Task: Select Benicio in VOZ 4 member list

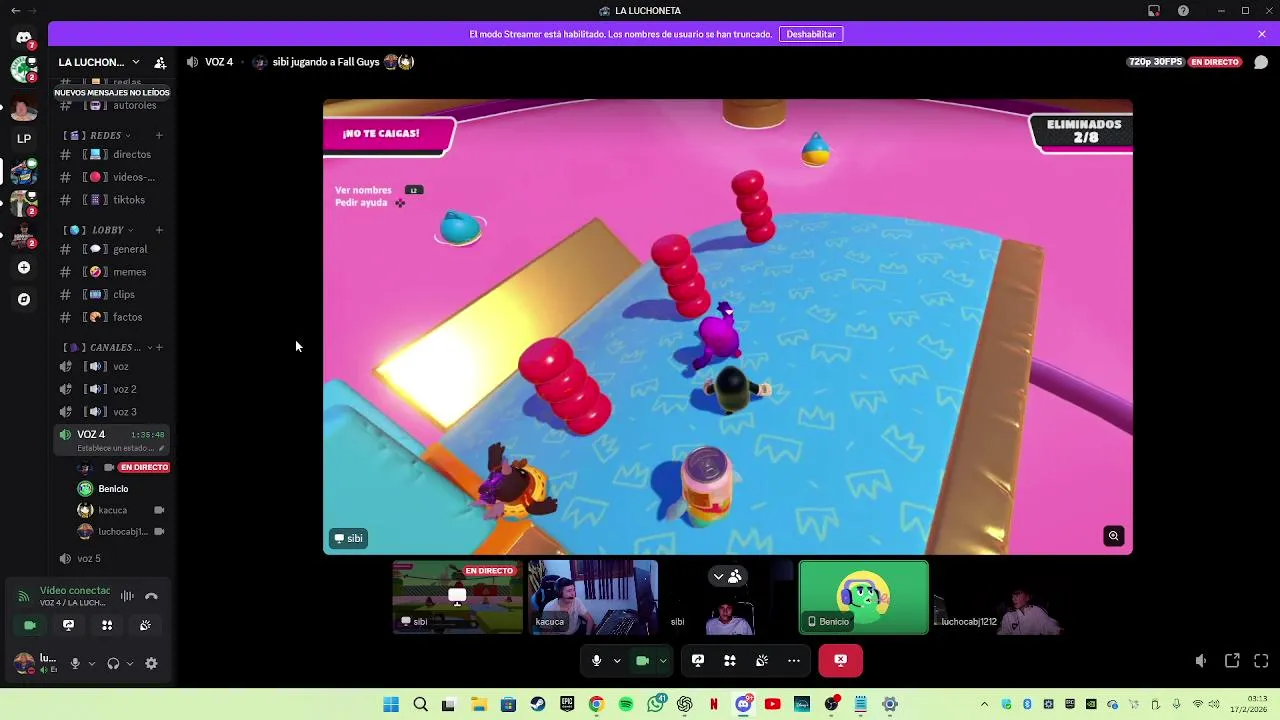Action: coord(113,489)
